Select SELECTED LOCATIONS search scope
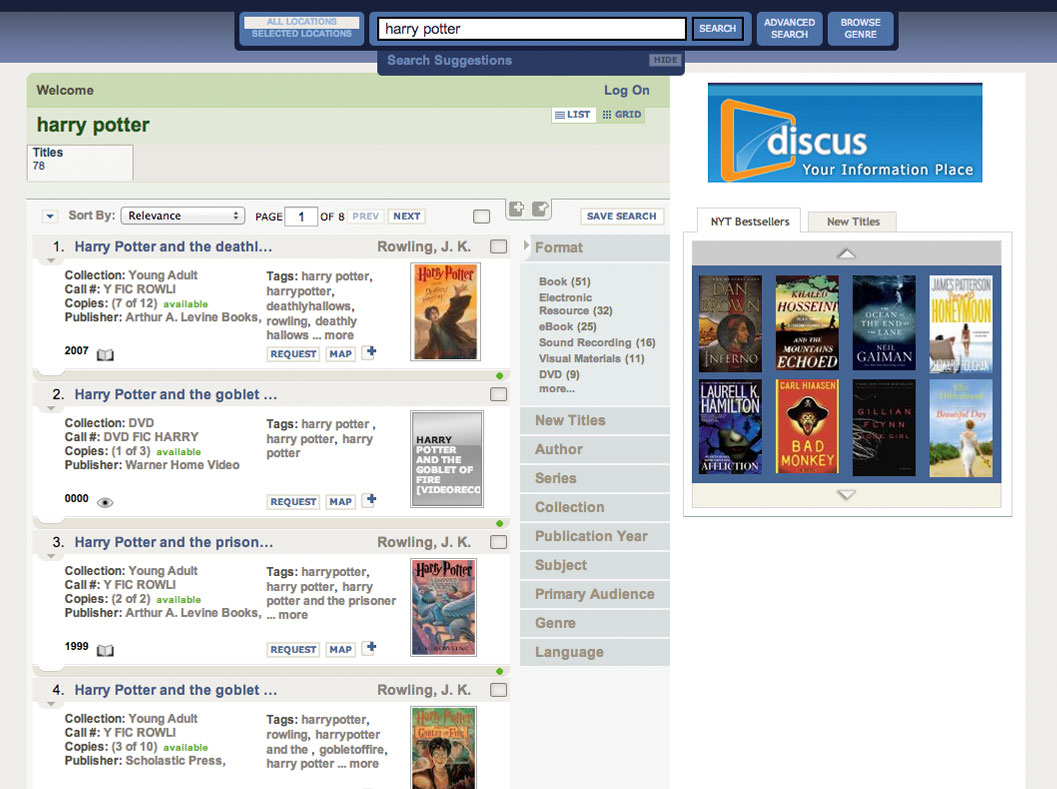The width and height of the screenshot is (1057, 789). 301,34
